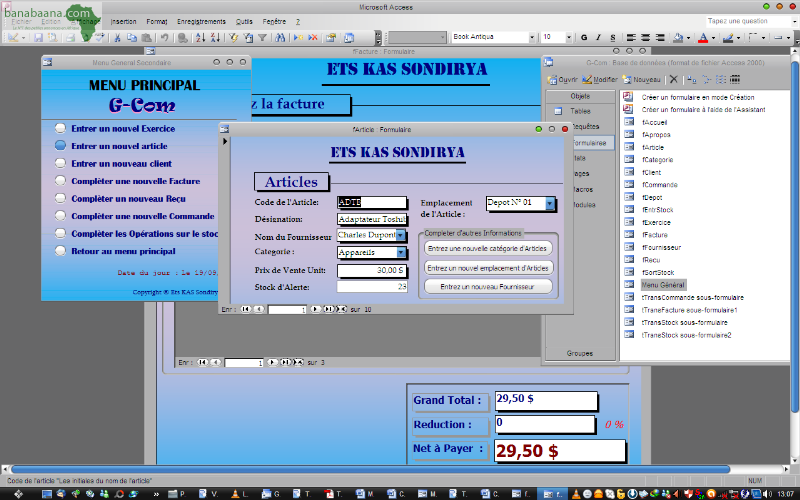This screenshot has height=500, width=800.
Task: Click next record arrow in fArticle navigation
Action: point(315,309)
